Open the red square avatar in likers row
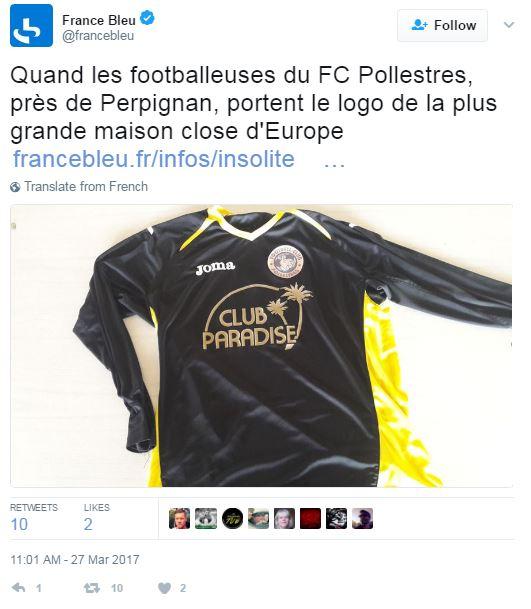 [x=310, y=519]
